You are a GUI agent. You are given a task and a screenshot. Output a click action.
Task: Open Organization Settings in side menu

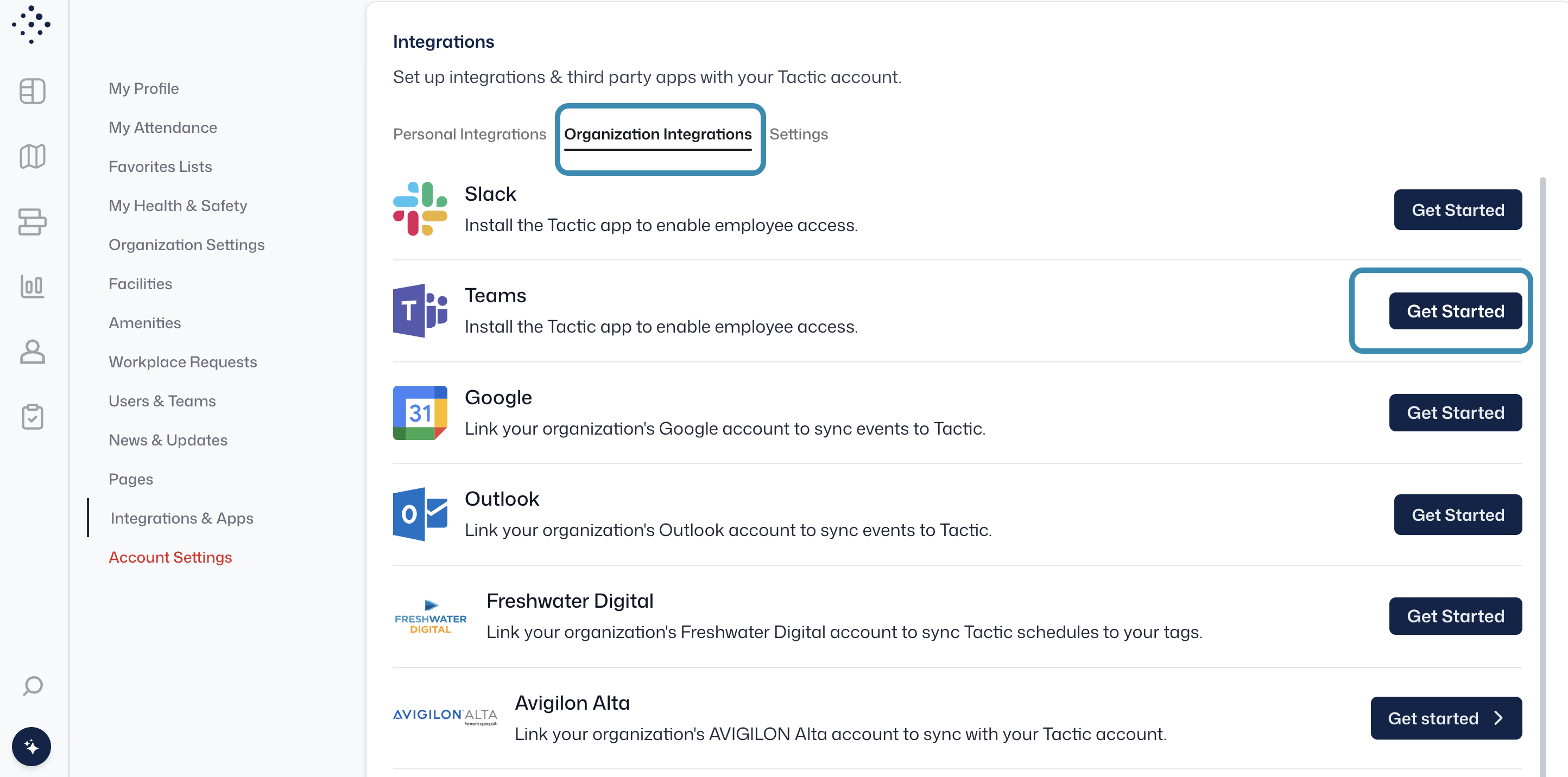coord(186,245)
